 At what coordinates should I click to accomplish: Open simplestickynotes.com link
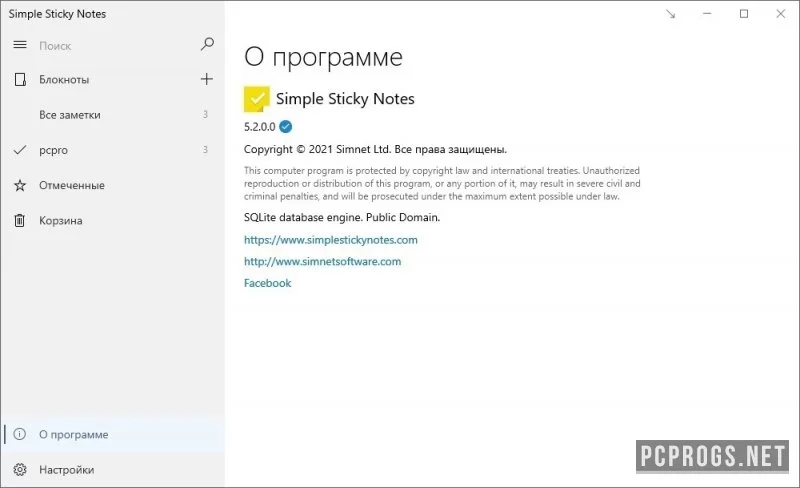331,240
